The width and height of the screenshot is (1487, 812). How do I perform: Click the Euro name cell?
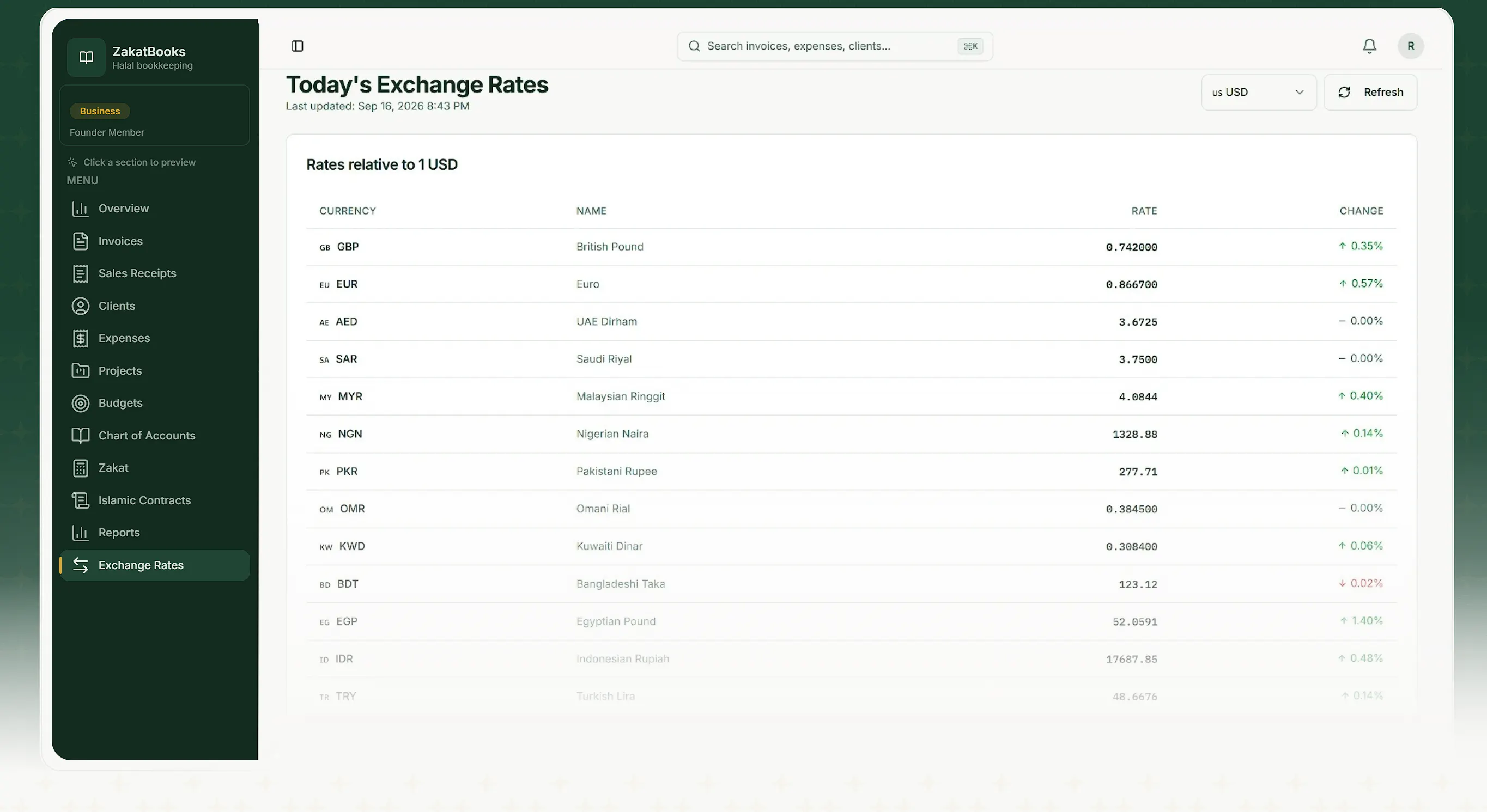[x=587, y=284]
